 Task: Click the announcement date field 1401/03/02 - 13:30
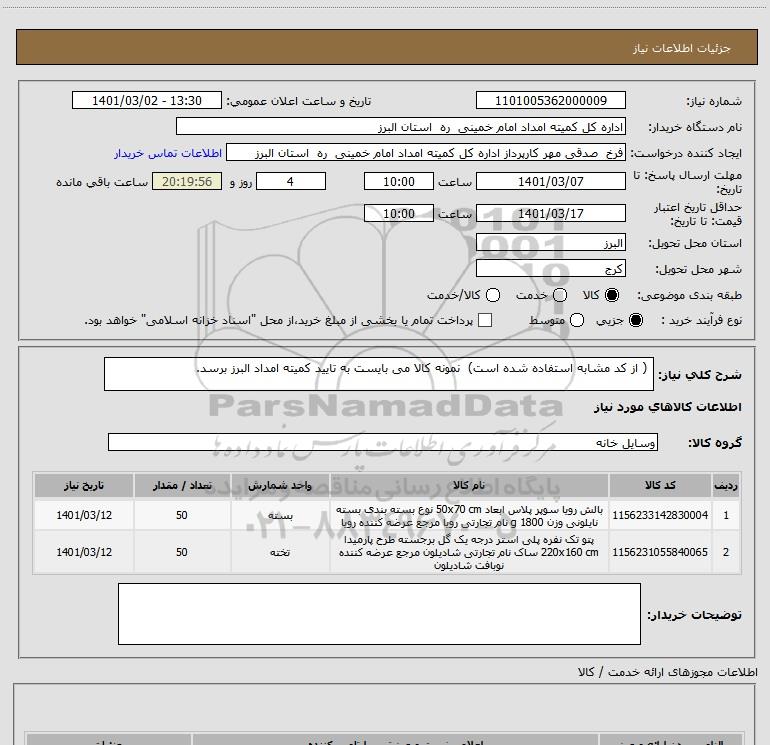(x=147, y=101)
